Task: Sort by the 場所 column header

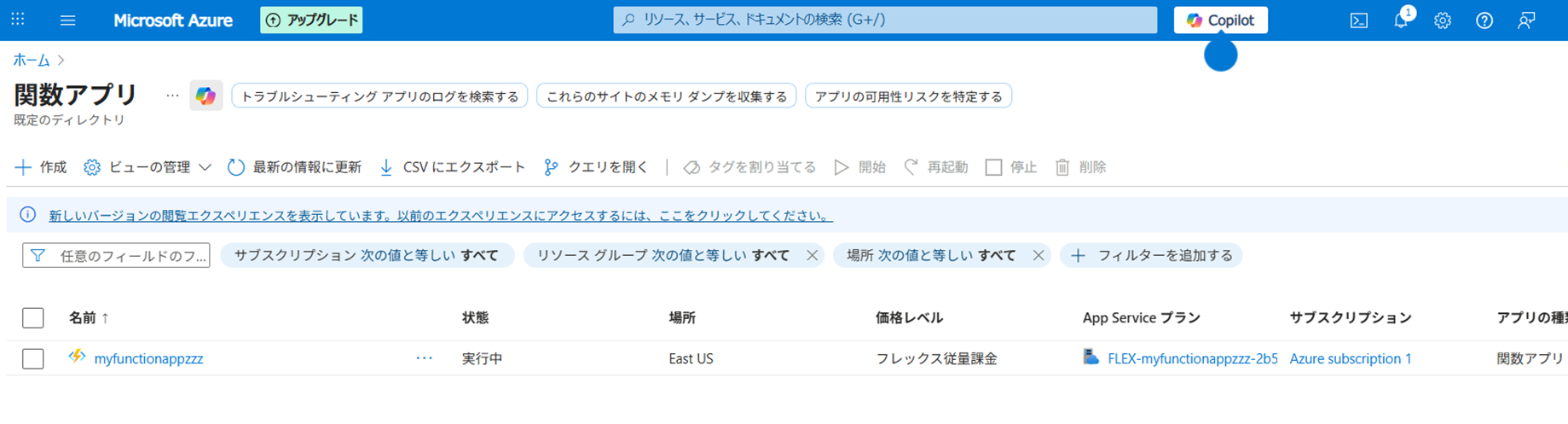Action: pyautogui.click(x=682, y=317)
